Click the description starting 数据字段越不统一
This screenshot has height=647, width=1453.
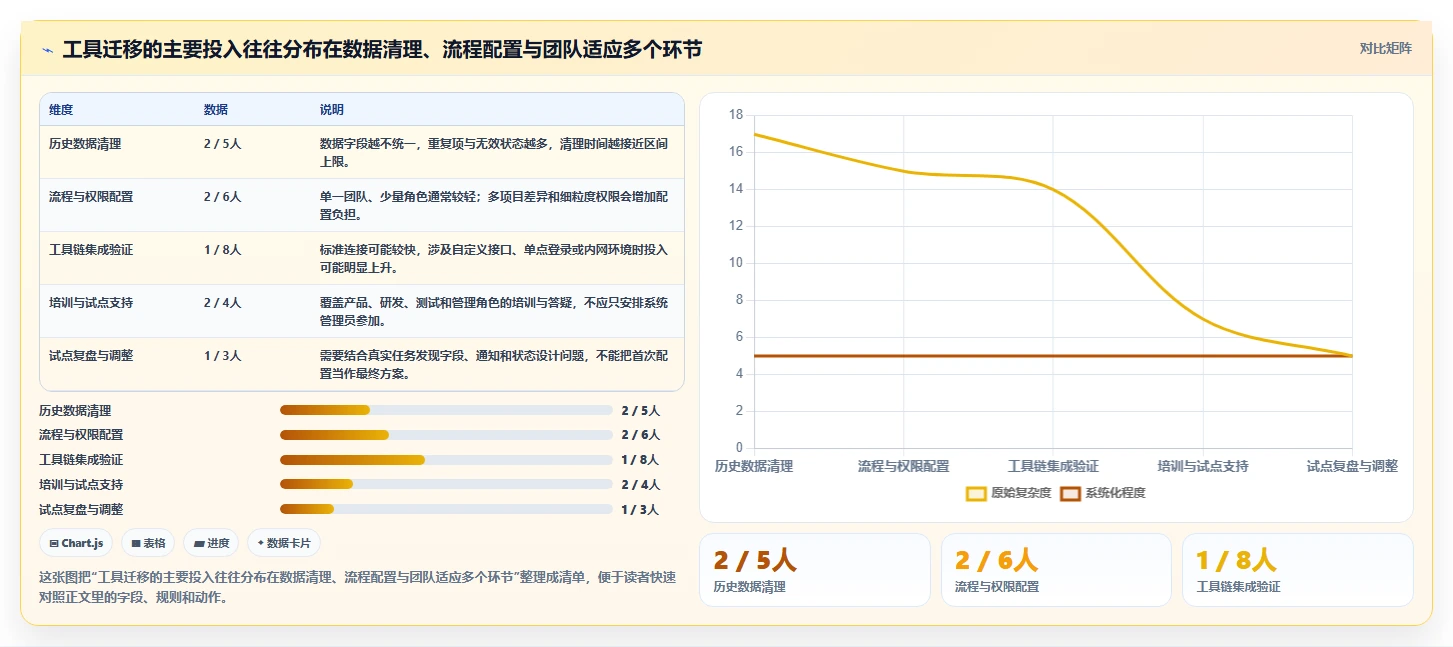coord(494,152)
